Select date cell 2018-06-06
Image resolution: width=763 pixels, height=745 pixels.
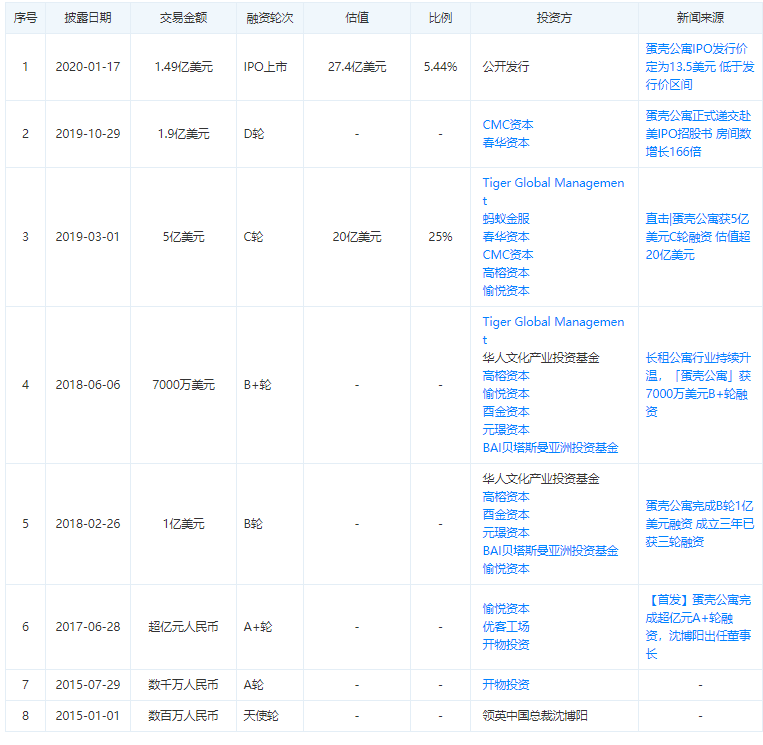click(x=88, y=385)
